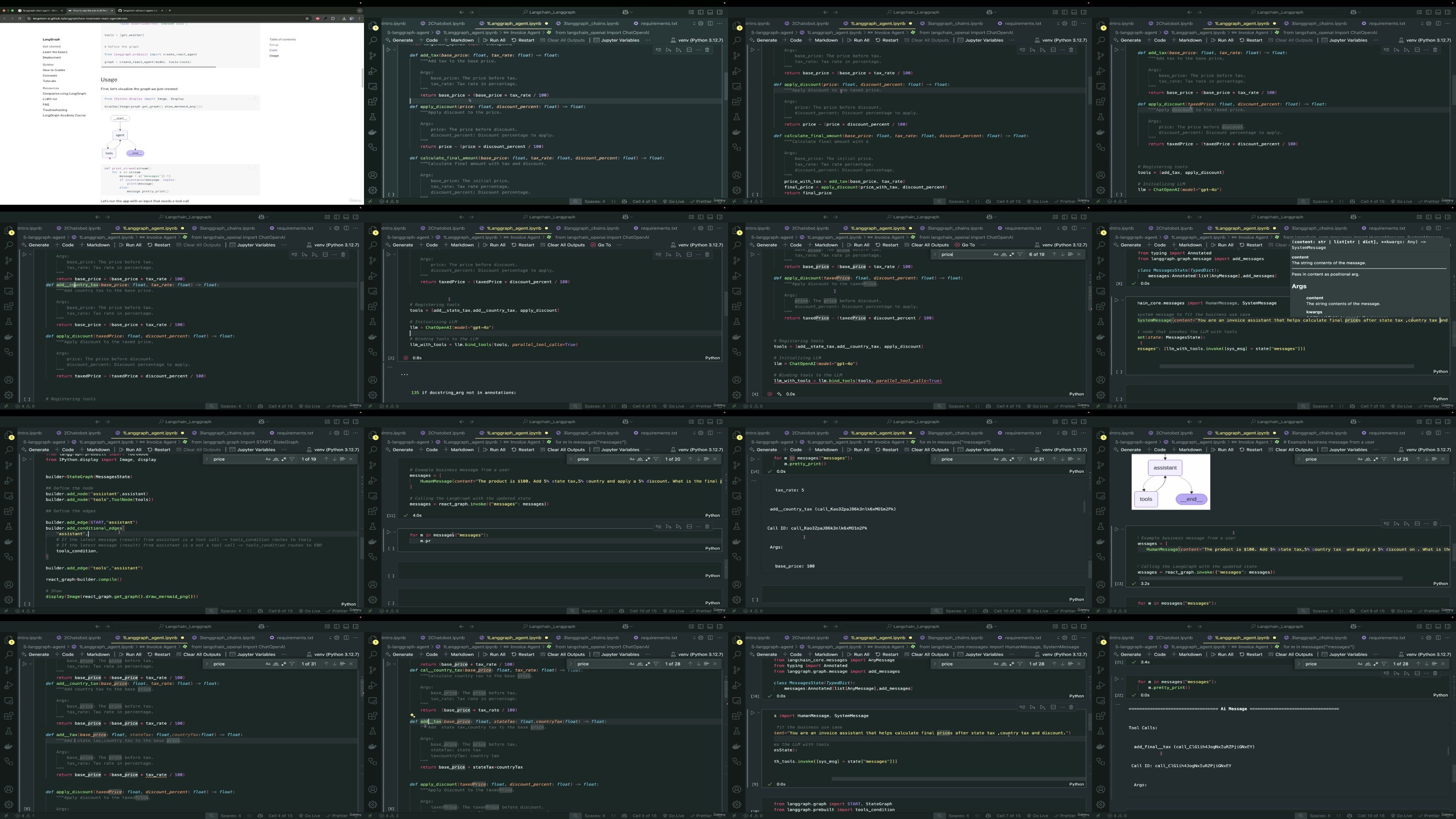Image resolution: width=1456 pixels, height=819 pixels.
Task: Open Extensions view in the '1 of 19' window
Action: click(x=9, y=511)
